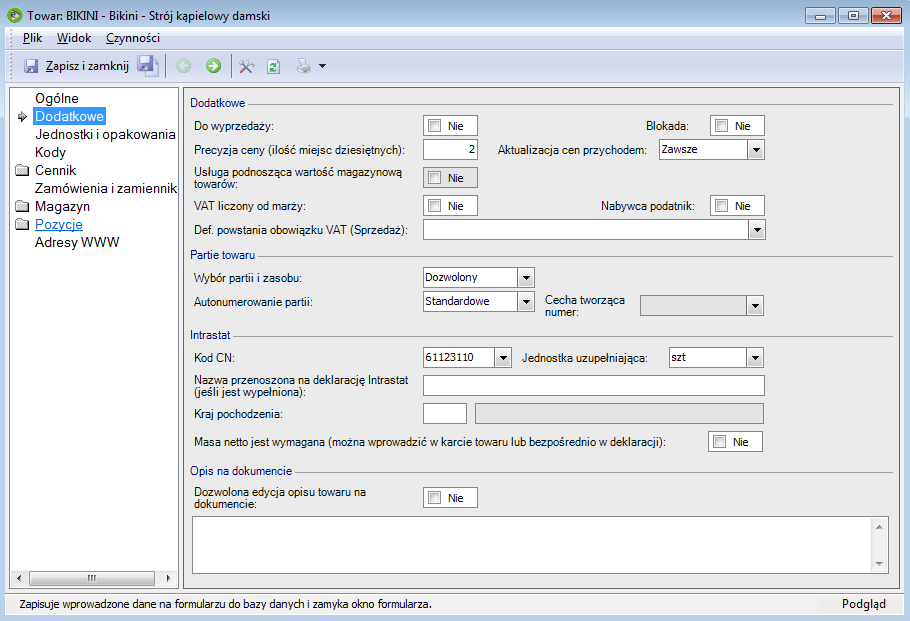
Task: Click the Pozycje link
Action: [x=59, y=224]
